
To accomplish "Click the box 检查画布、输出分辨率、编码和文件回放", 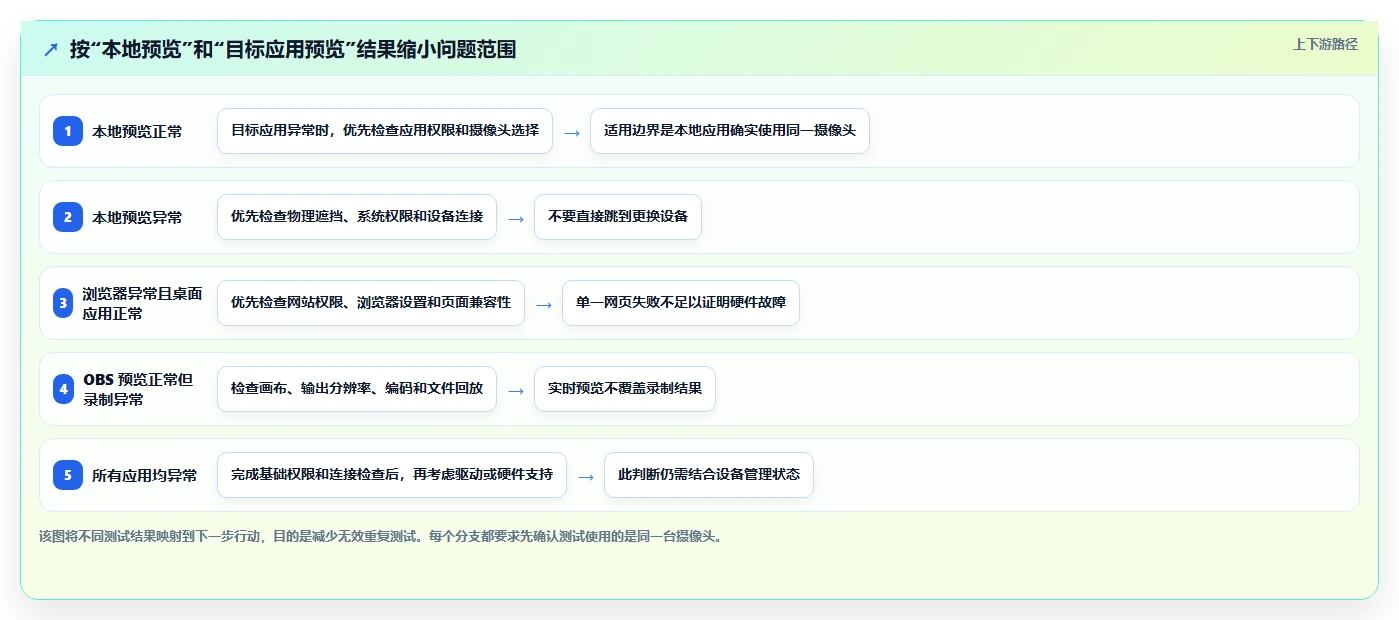I will click(357, 389).
